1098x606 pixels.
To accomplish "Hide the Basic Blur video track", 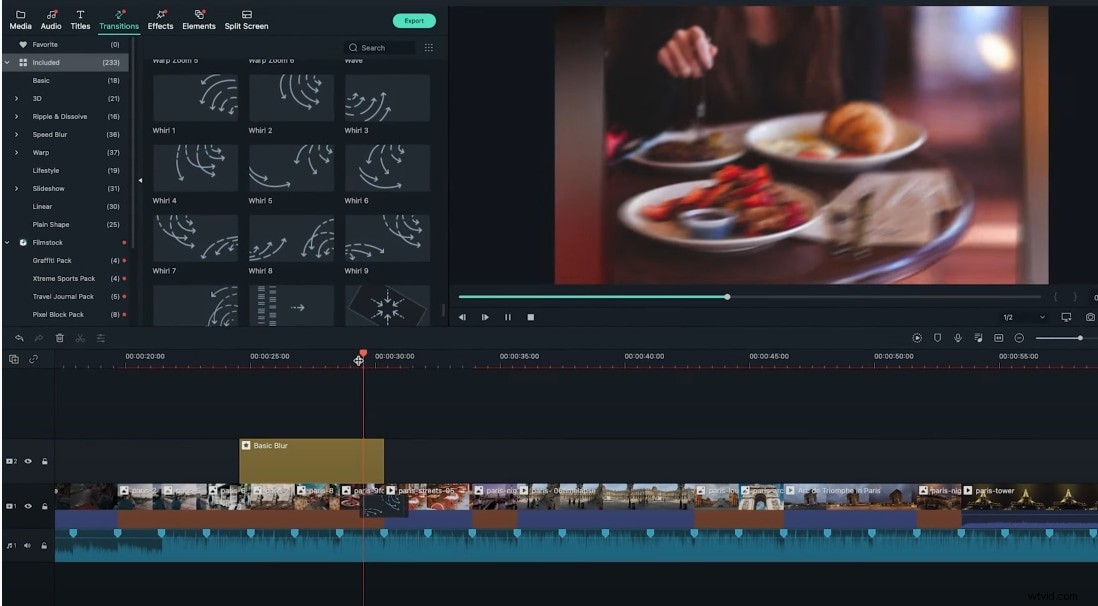I will pos(30,462).
